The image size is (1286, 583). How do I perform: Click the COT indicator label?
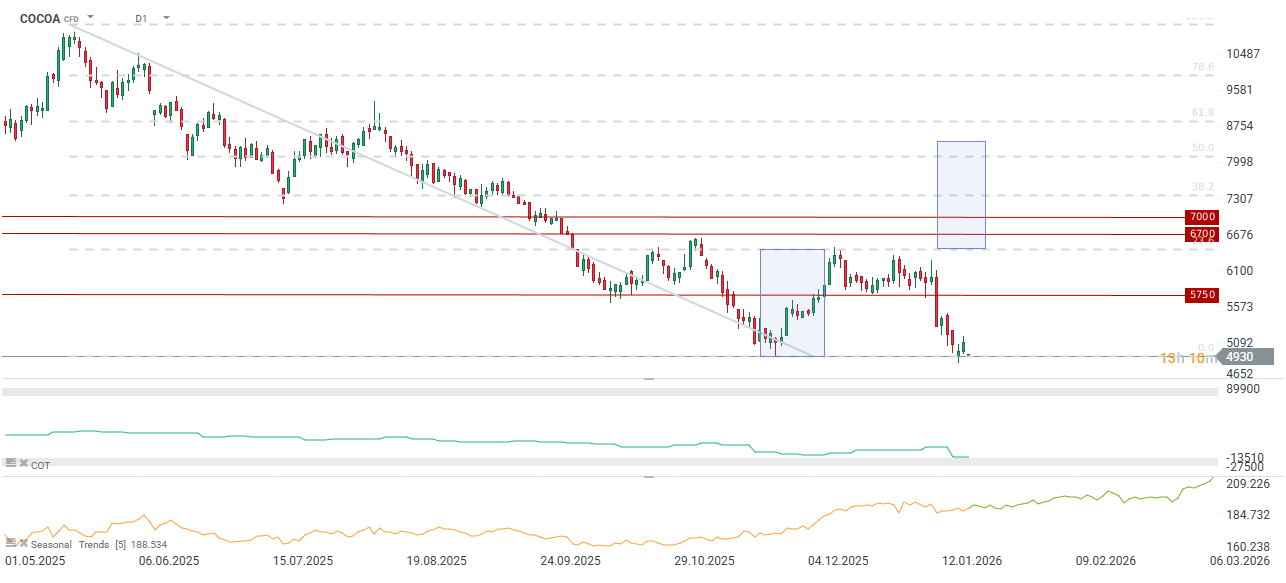[x=41, y=465]
